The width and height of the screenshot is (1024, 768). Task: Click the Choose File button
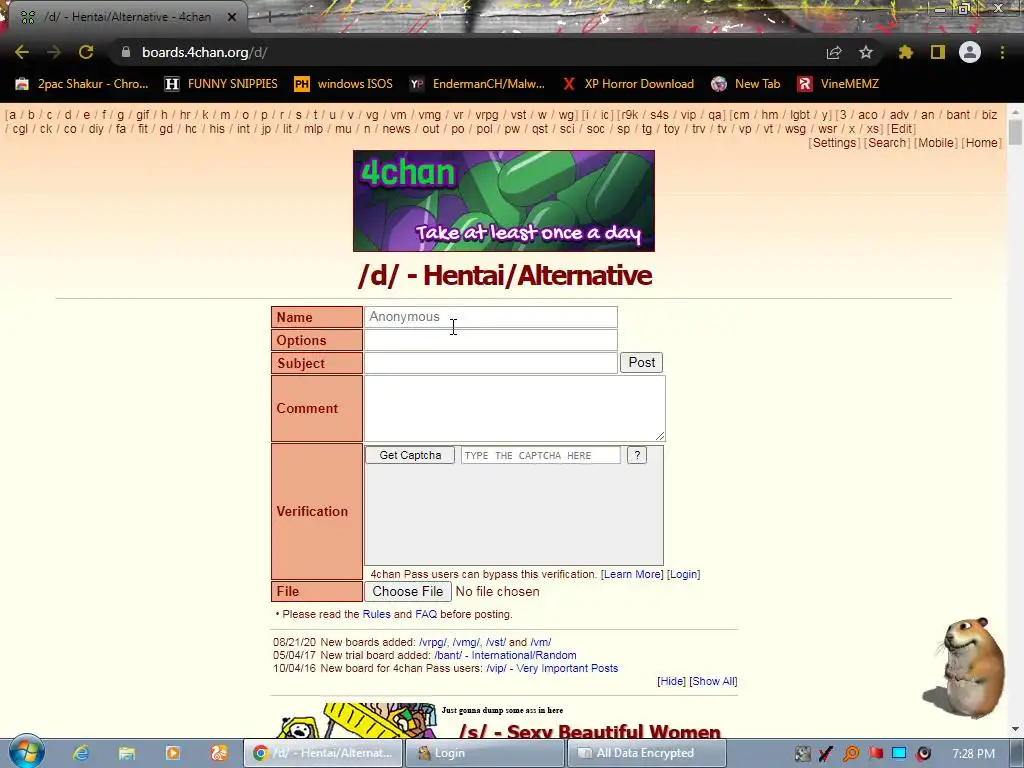pyautogui.click(x=408, y=591)
